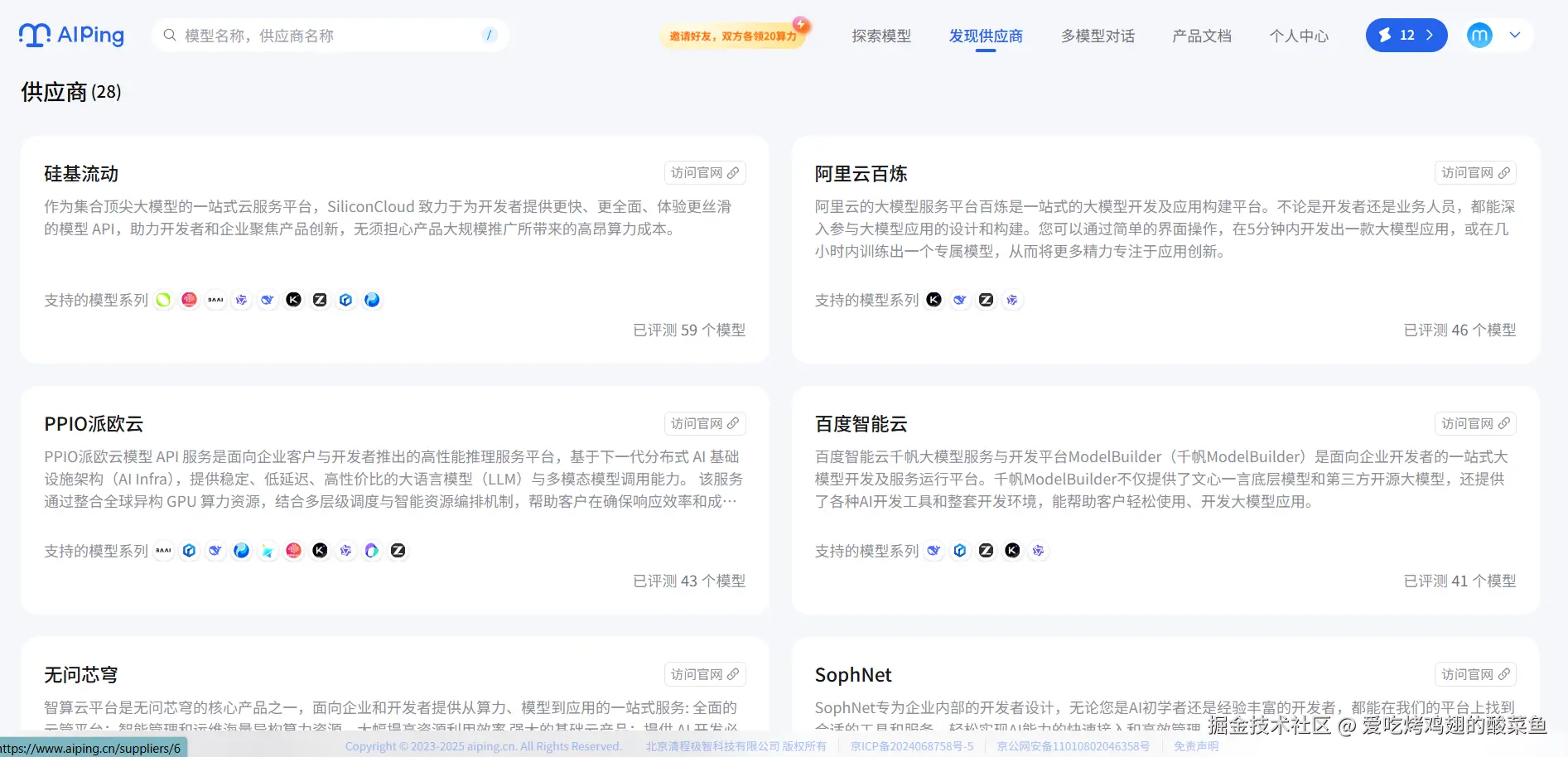Click the Kimi K icon in 阿里云百炼 card

[x=934, y=300]
